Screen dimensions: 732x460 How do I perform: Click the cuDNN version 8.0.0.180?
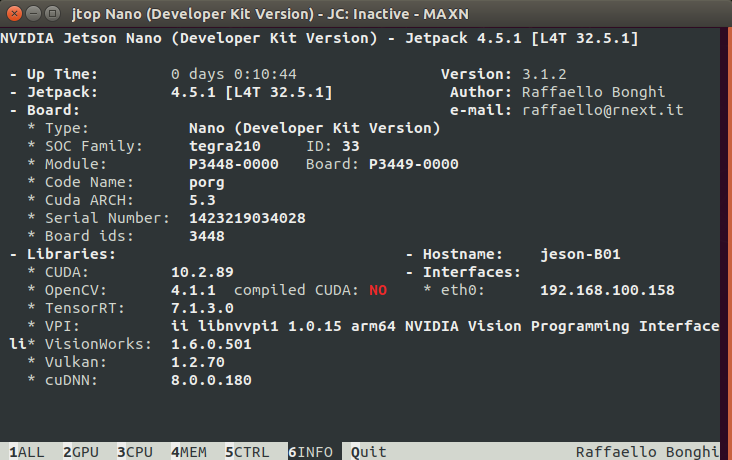tap(211, 380)
